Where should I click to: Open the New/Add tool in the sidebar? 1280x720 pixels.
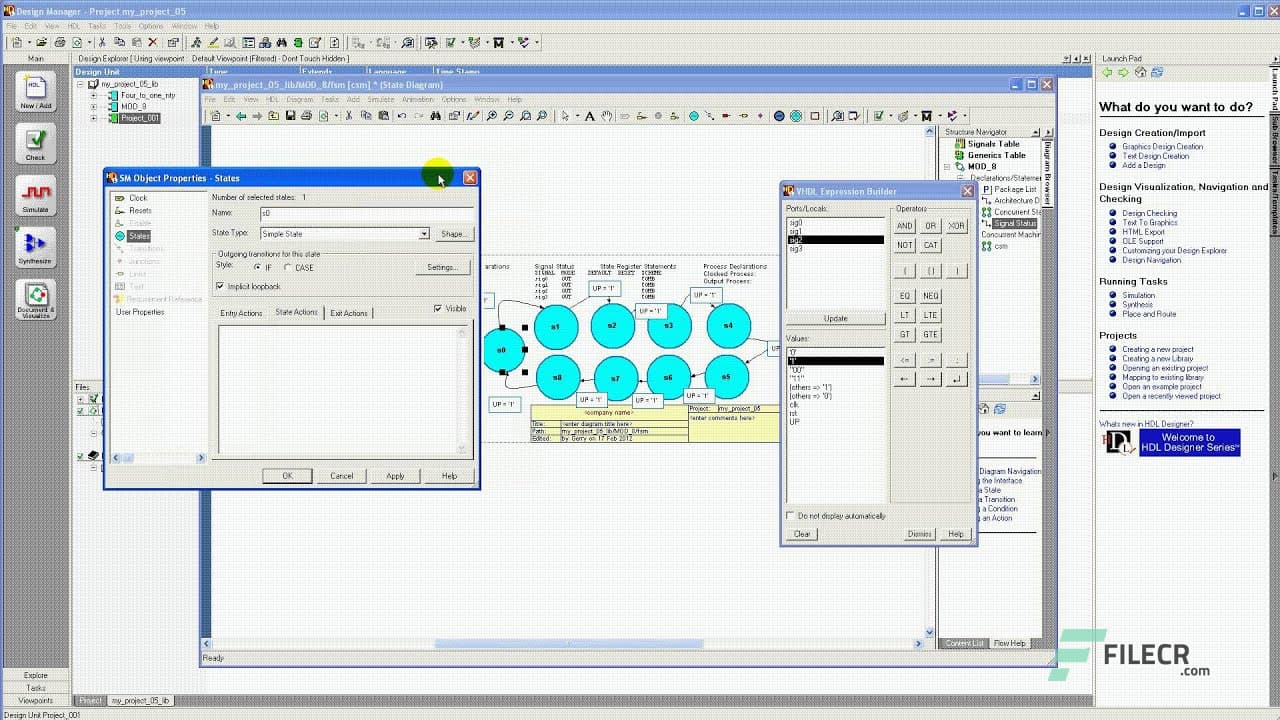(34, 90)
